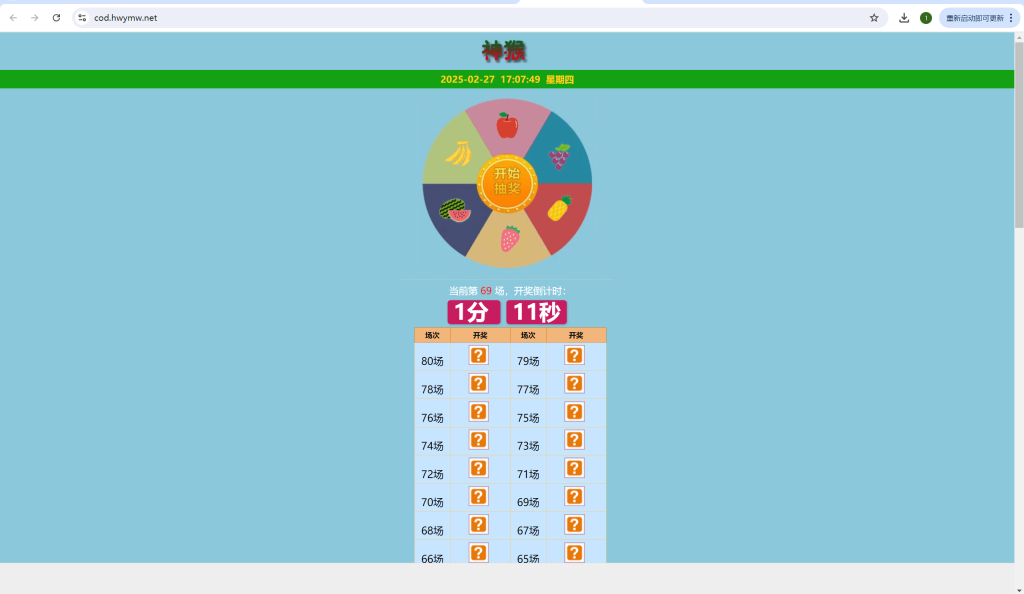Click the question mark for round 80场

point(478,356)
